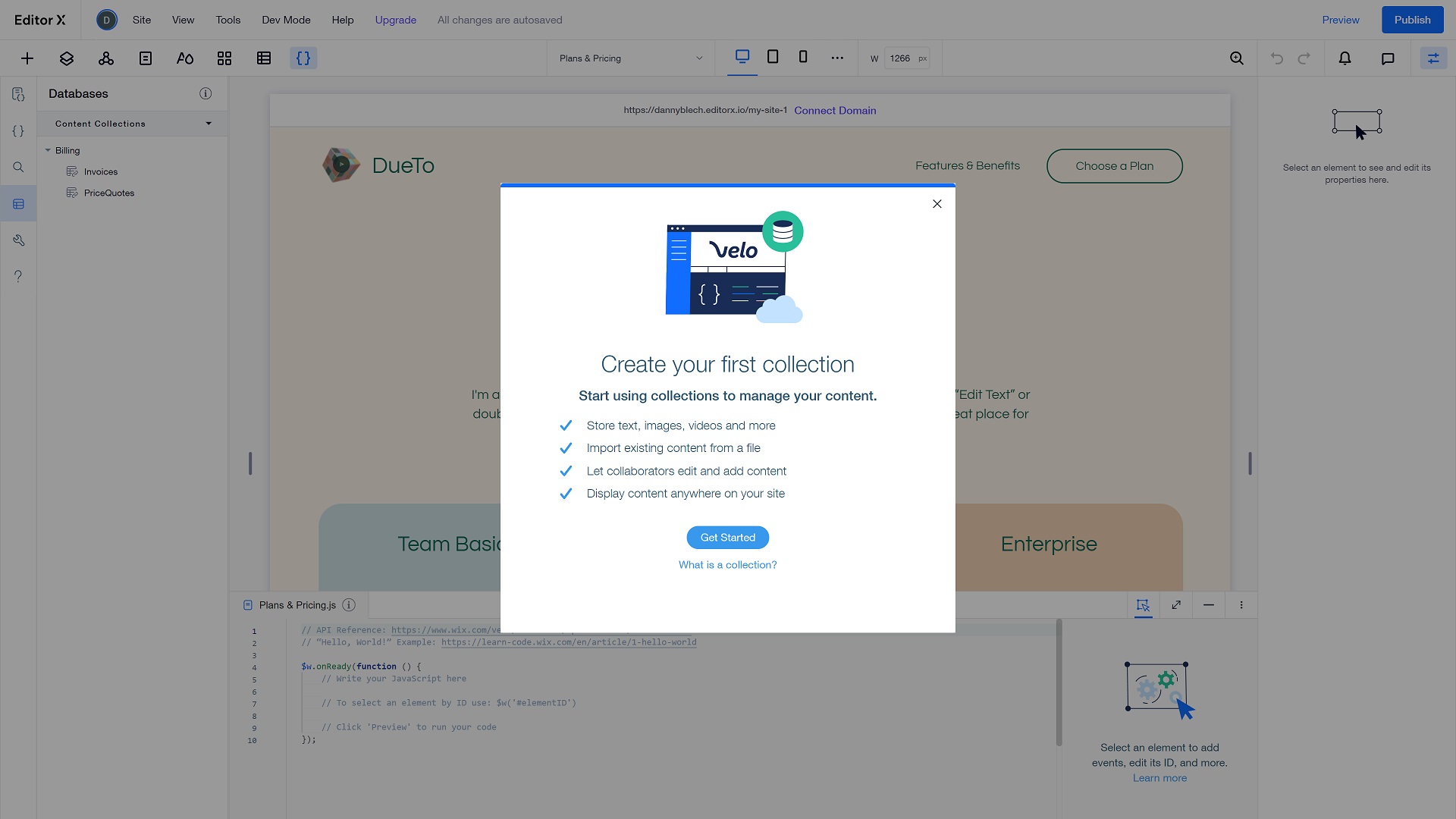Open code panel more options menu
Viewport: 1456px width, 819px height.
click(1241, 605)
